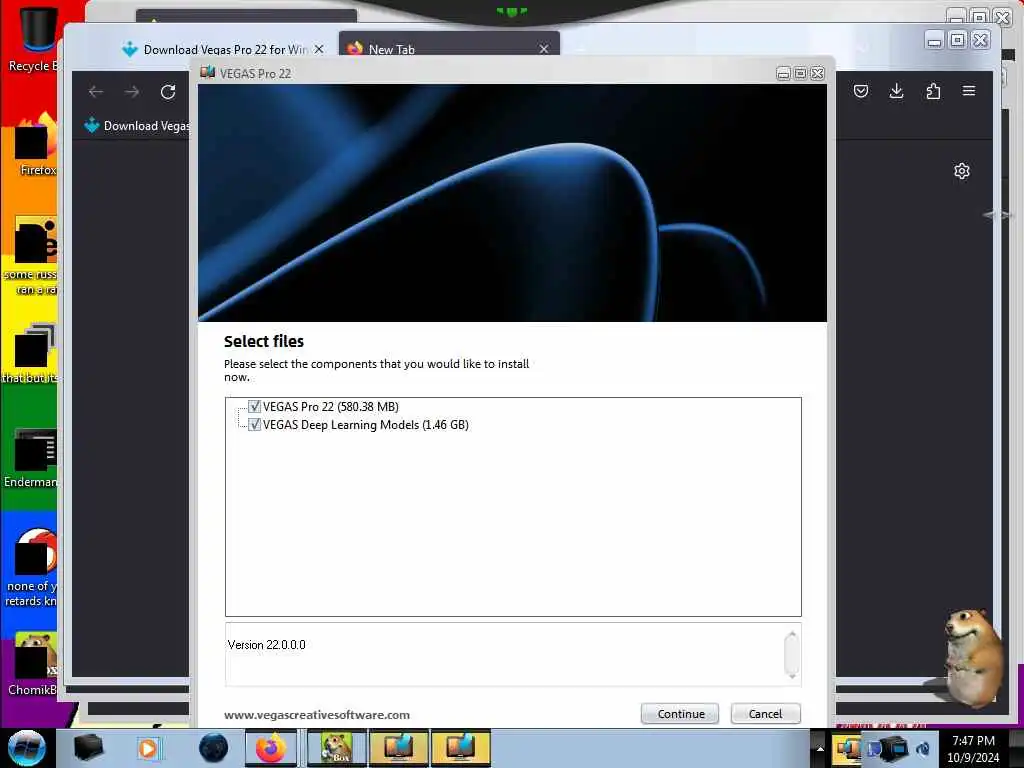
Task: Open the Windows Start menu
Action: [x=26, y=748]
